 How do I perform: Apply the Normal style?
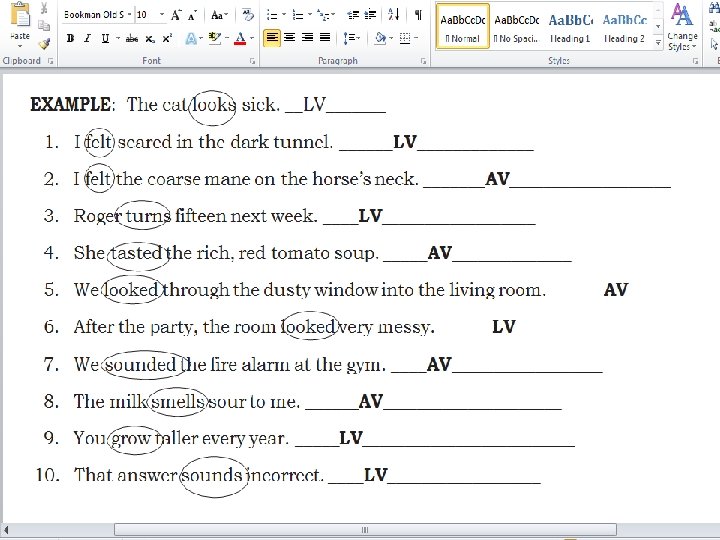462,26
